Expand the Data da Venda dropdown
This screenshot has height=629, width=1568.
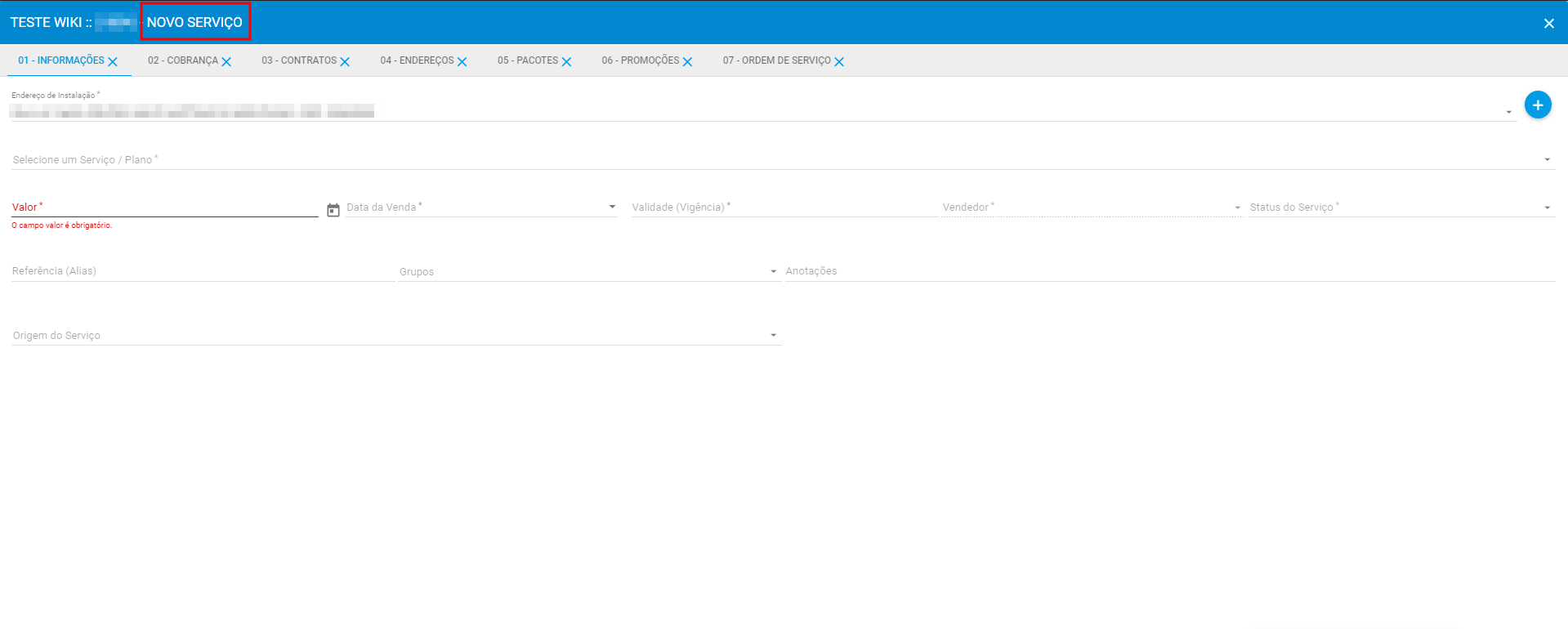pos(612,207)
